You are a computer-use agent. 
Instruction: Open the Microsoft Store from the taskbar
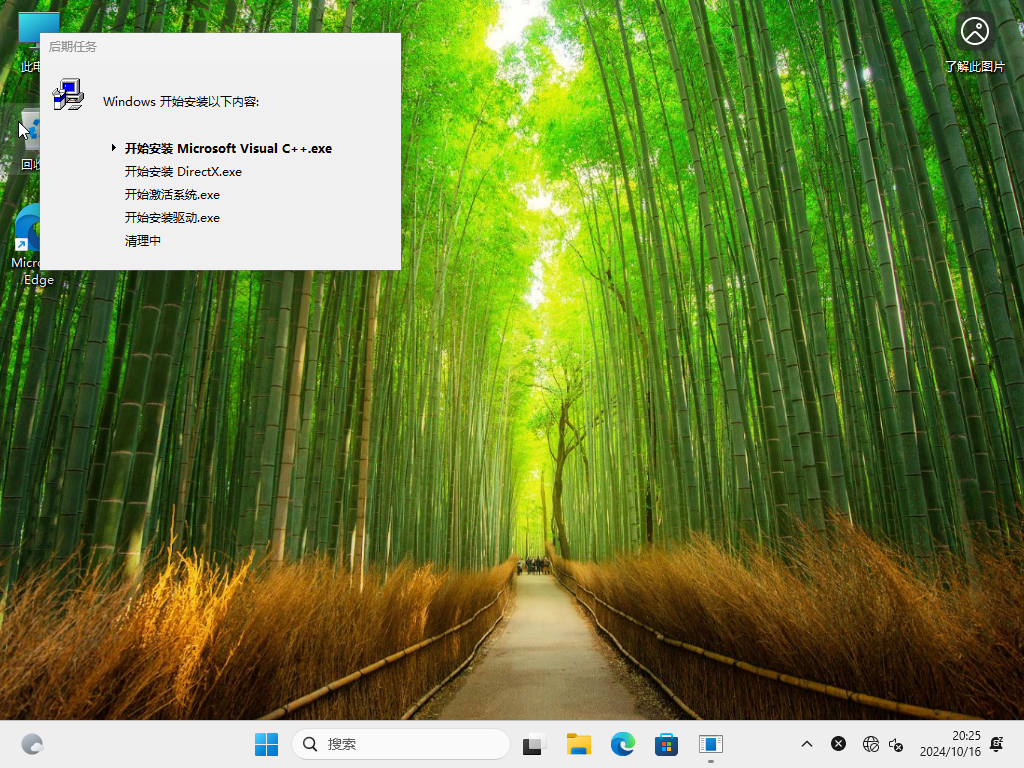[x=666, y=744]
